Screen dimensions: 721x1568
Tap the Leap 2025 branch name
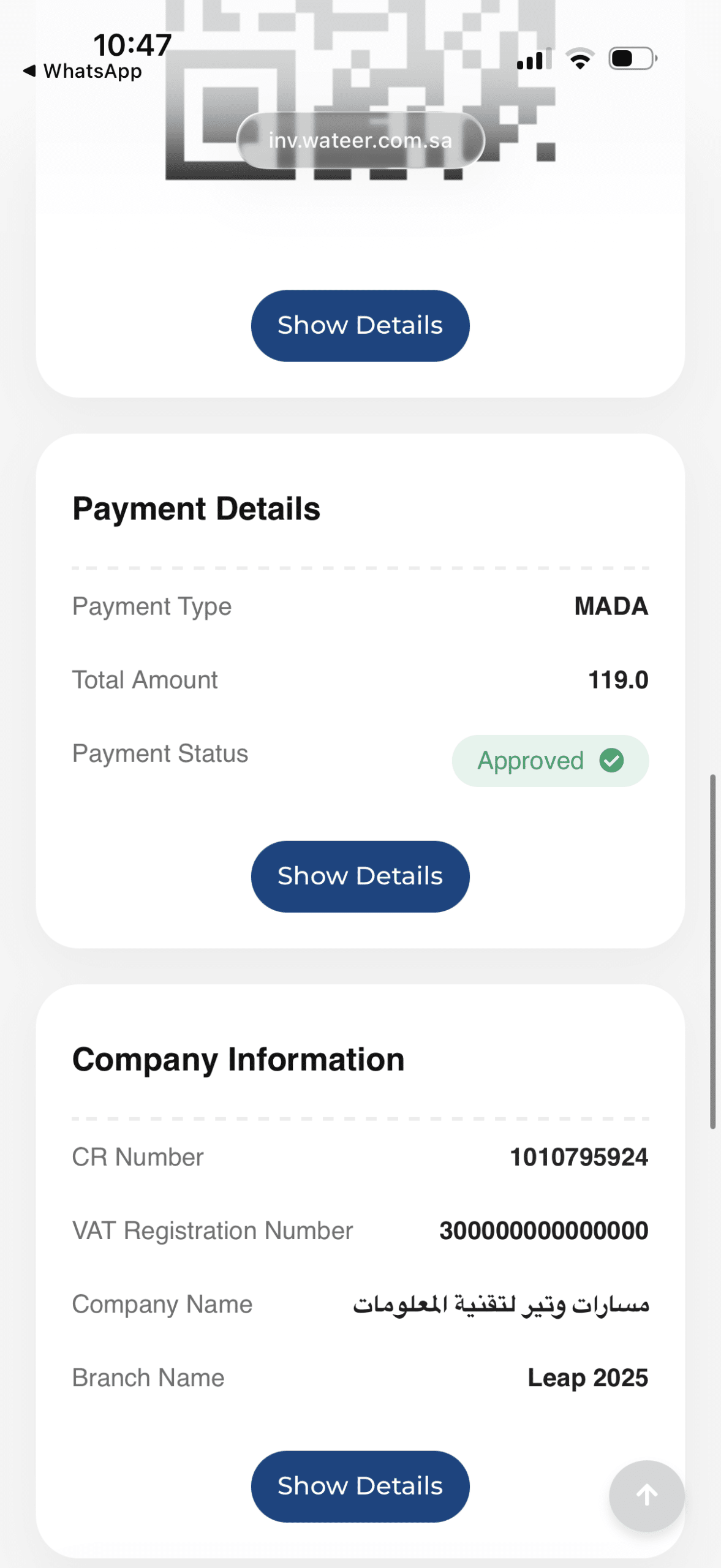click(x=587, y=1378)
